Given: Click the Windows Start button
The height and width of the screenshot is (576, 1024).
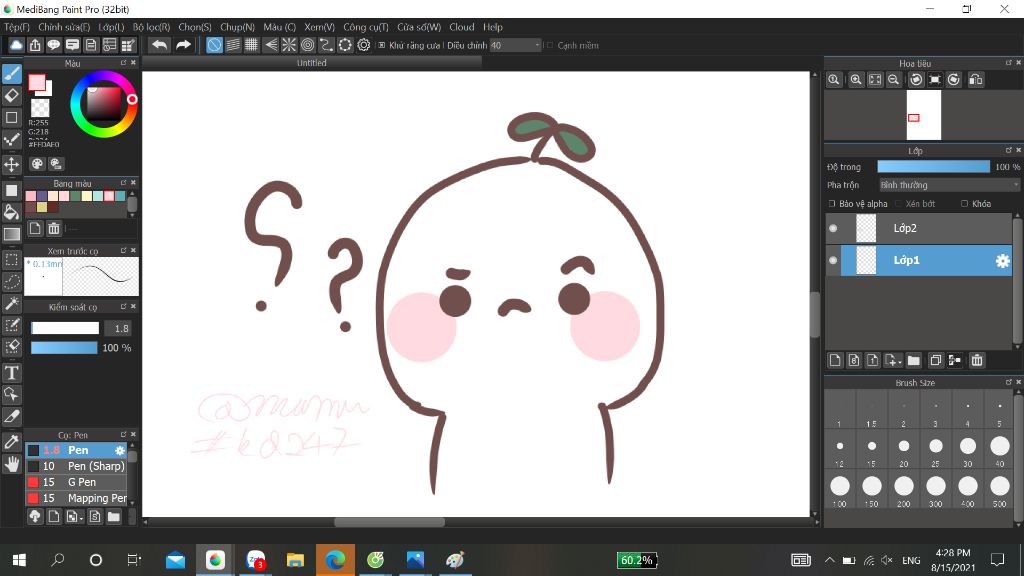Looking at the screenshot, I should [19, 560].
